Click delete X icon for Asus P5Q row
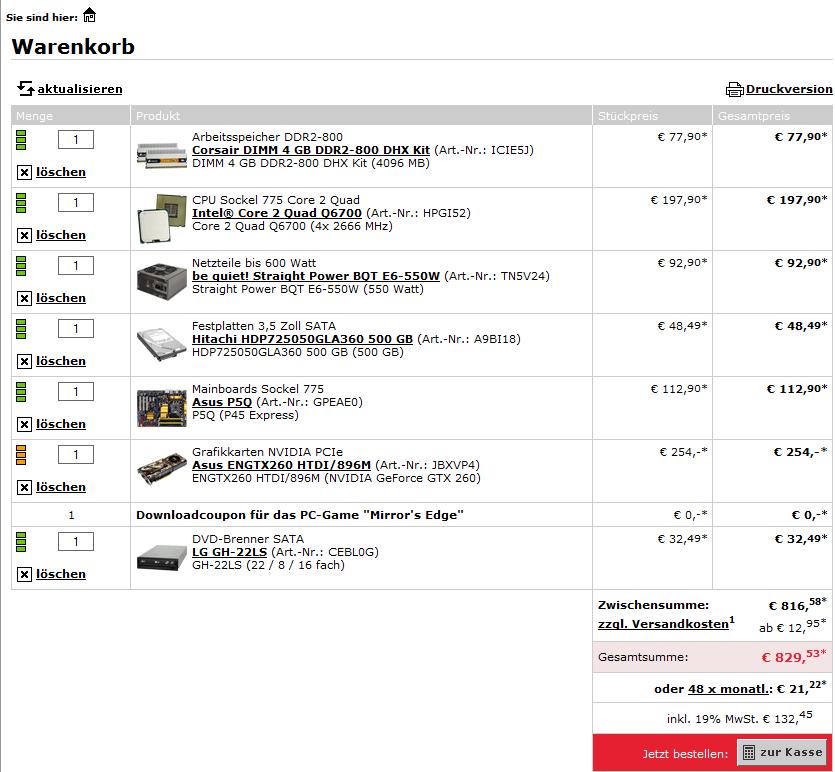The width and height of the screenshot is (835, 772). tap(24, 424)
